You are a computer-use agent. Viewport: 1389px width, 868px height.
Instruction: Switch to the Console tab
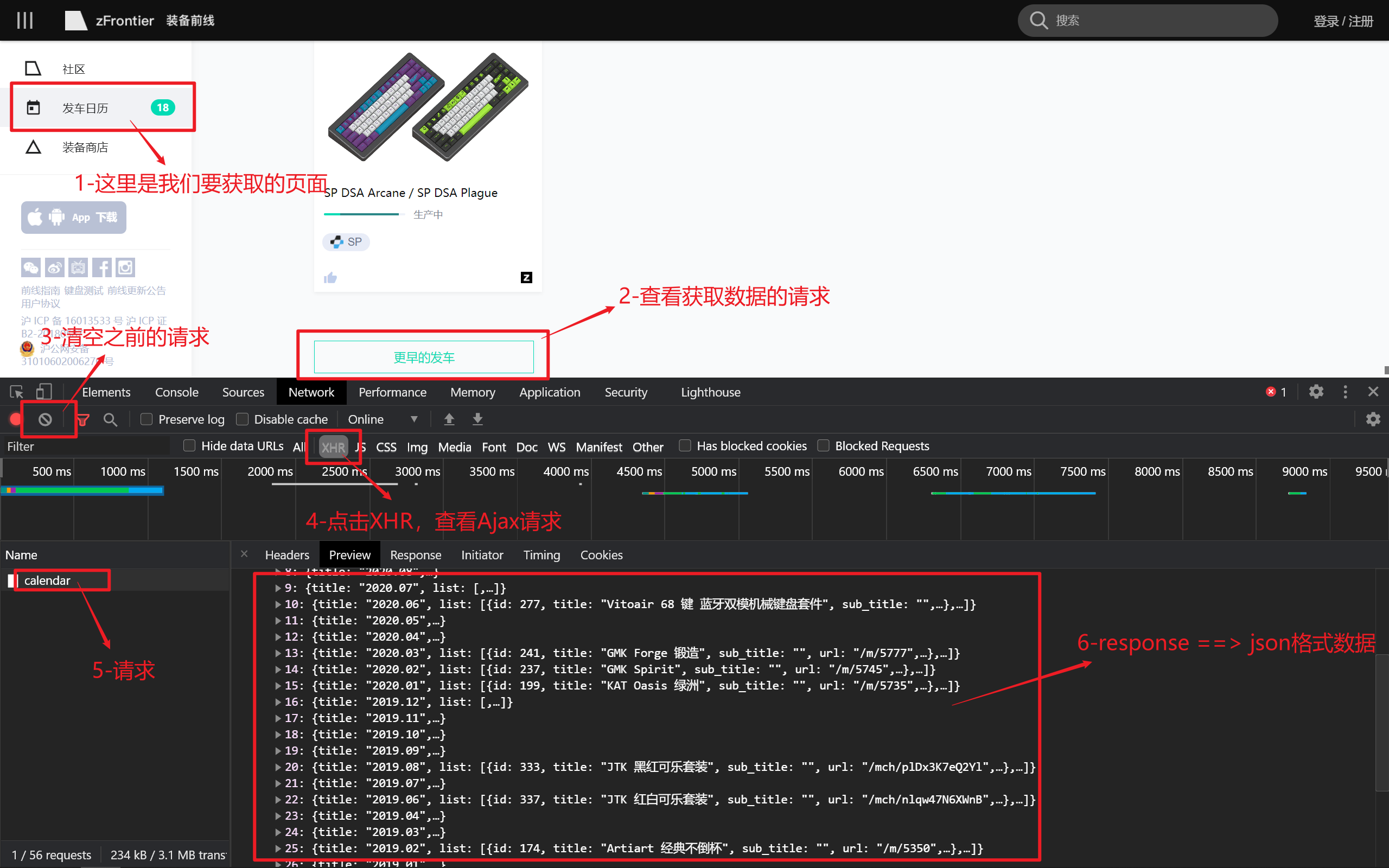pyautogui.click(x=177, y=392)
